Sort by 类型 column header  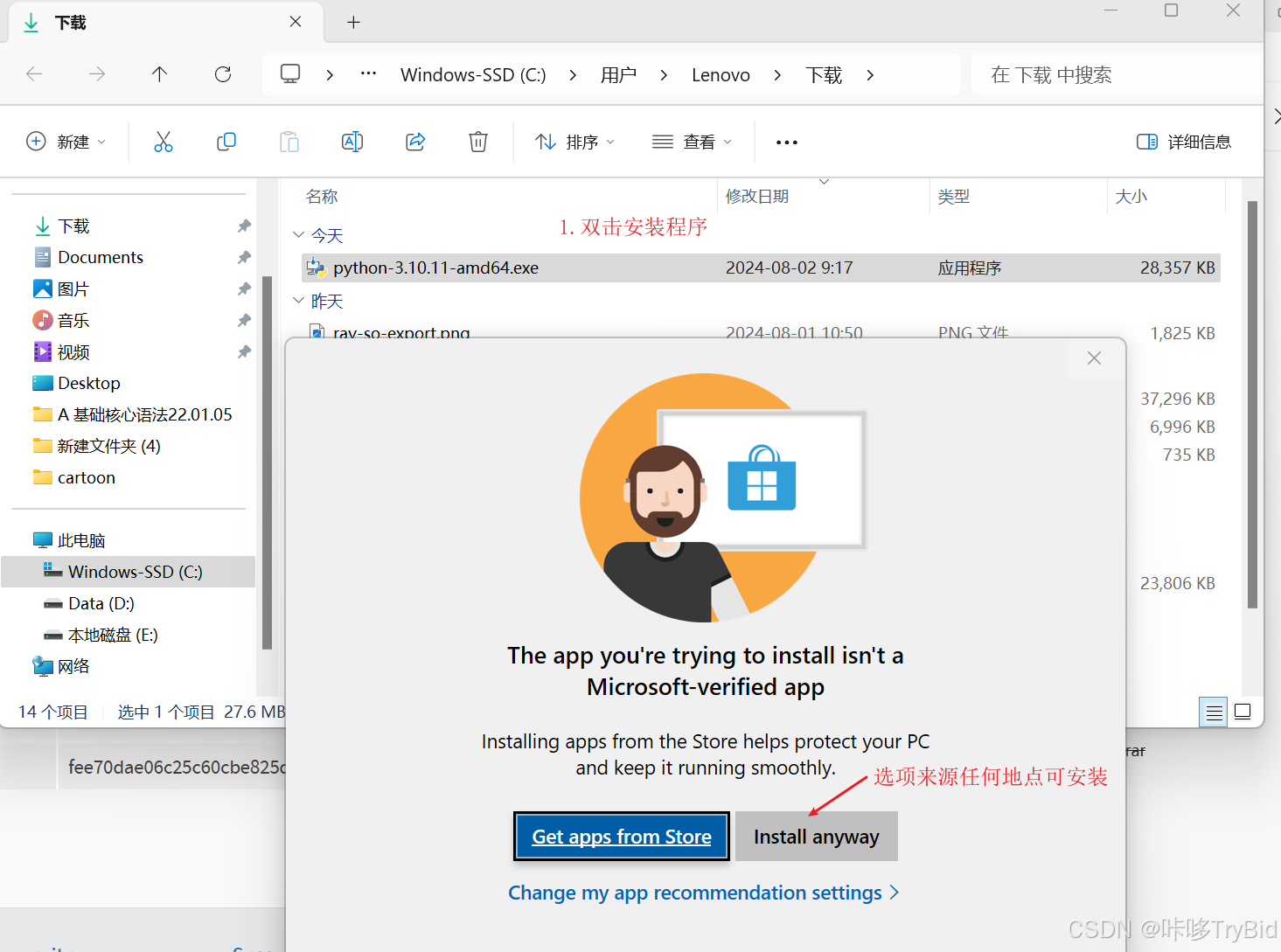click(954, 197)
